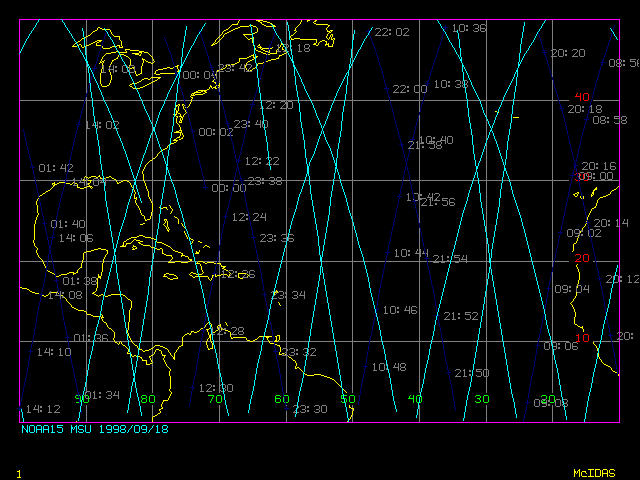Viewport: 640px width, 480px height.
Task: Select the 21:56 orbit time label
Action: (438, 202)
